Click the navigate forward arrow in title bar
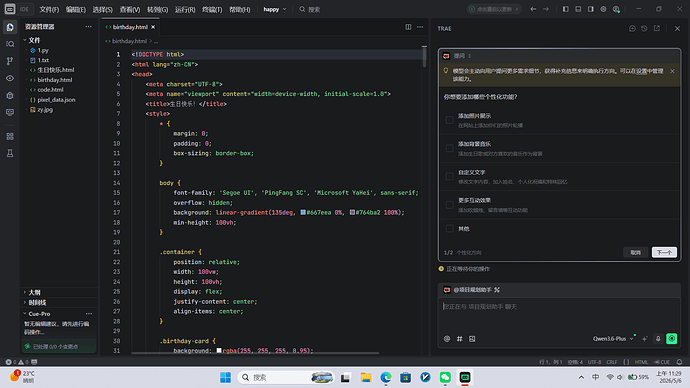This screenshot has width=690, height=388. [x=546, y=9]
